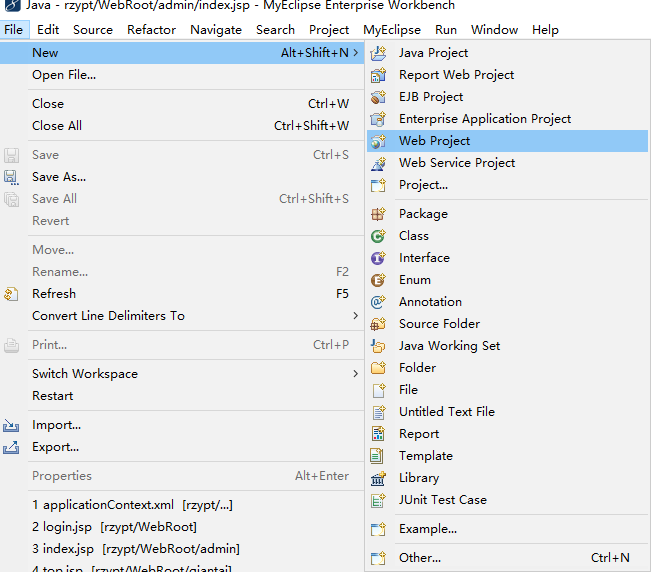Click the Report chart icon
651x572 pixels.
coord(378,434)
